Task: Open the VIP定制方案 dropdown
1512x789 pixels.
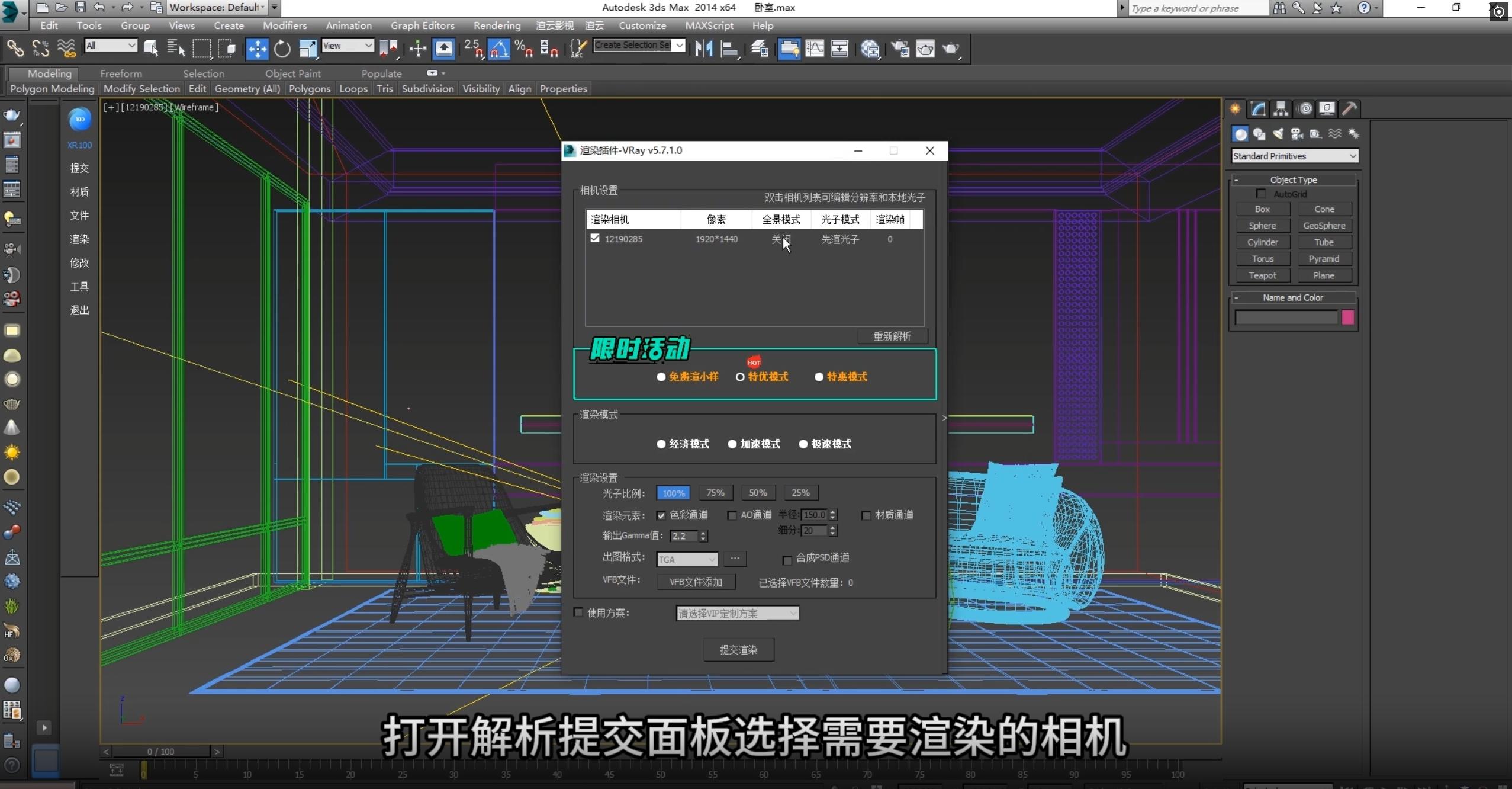Action: tap(737, 613)
